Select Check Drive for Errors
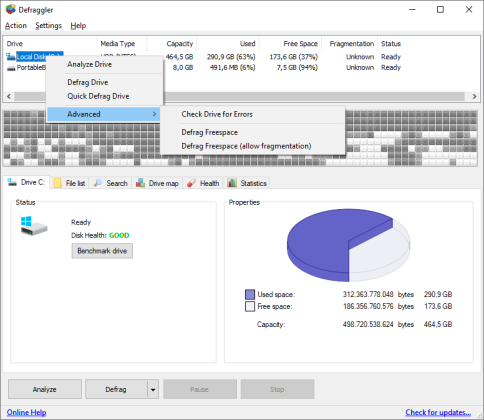This screenshot has width=484, height=420. tap(217, 114)
